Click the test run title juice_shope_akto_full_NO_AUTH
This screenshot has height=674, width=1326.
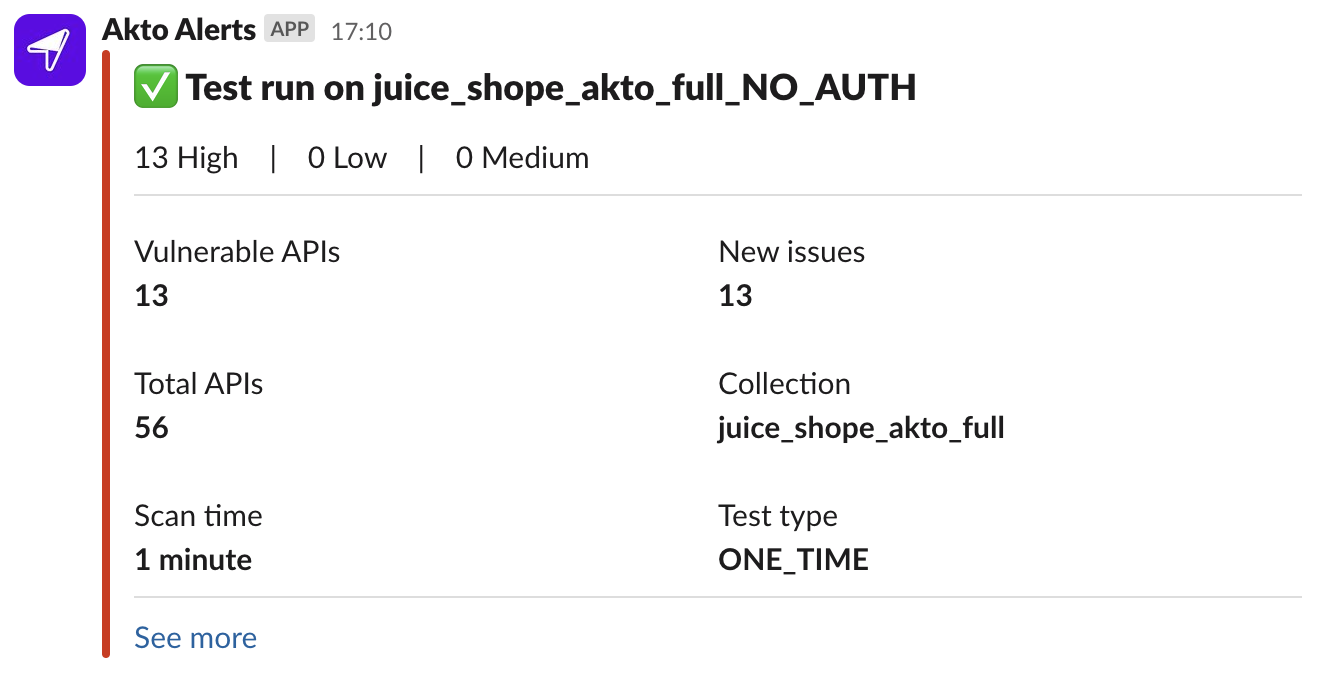(551, 88)
